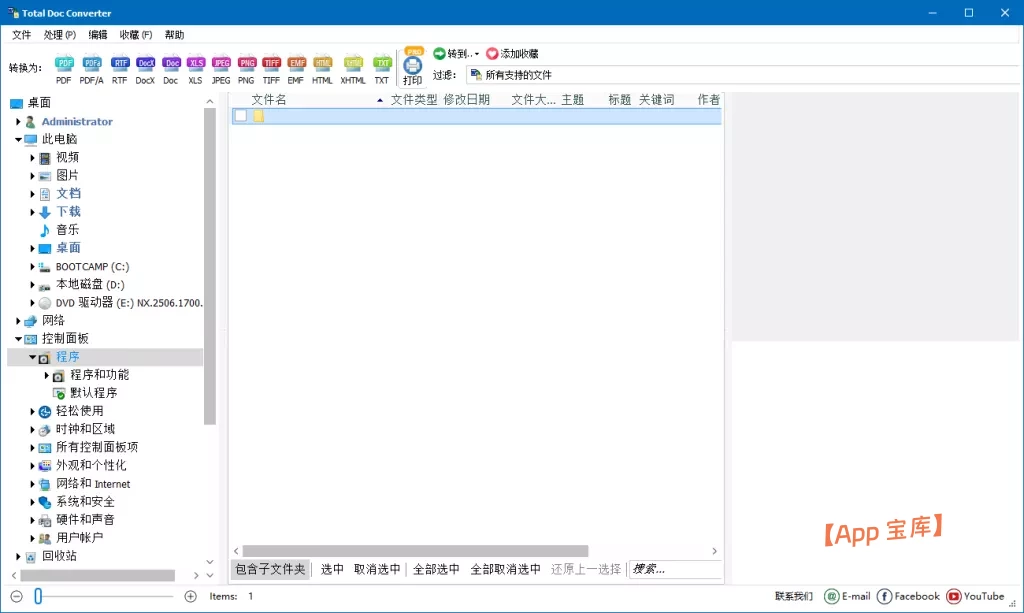1024x613 pixels.
Task: Open the YouTube link at bottom right
Action: 975,596
